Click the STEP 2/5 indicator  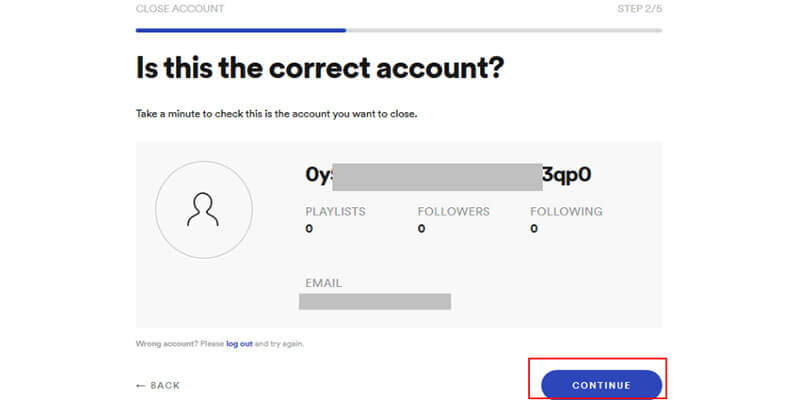pyautogui.click(x=640, y=9)
